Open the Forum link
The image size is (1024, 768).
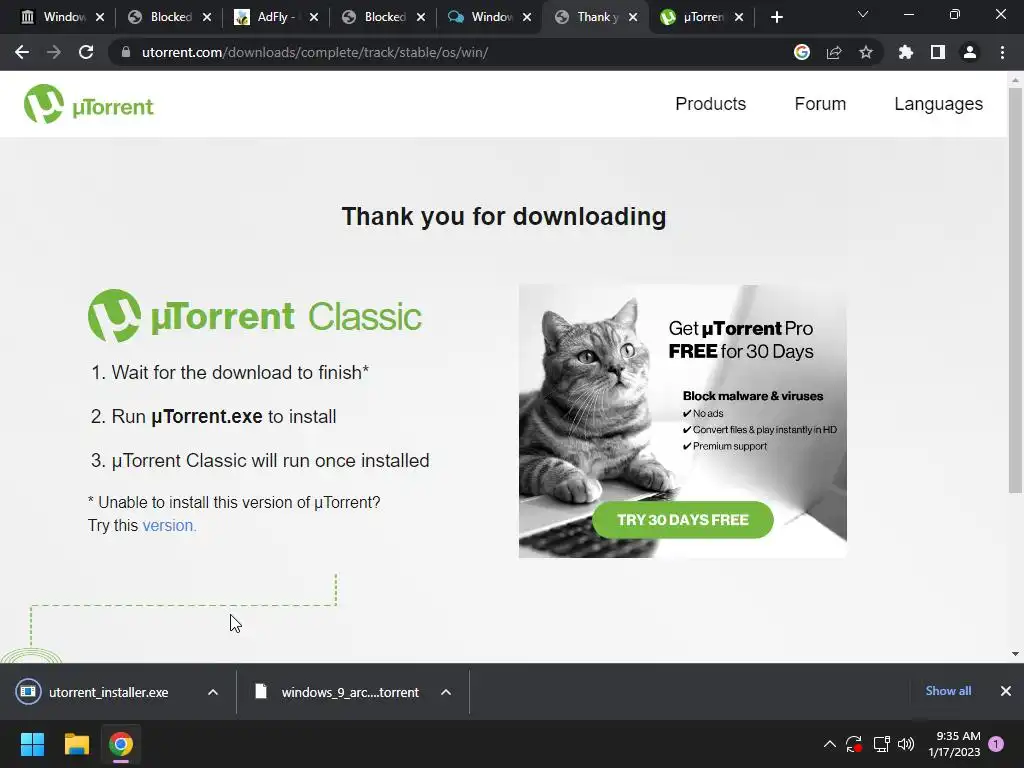(x=820, y=104)
